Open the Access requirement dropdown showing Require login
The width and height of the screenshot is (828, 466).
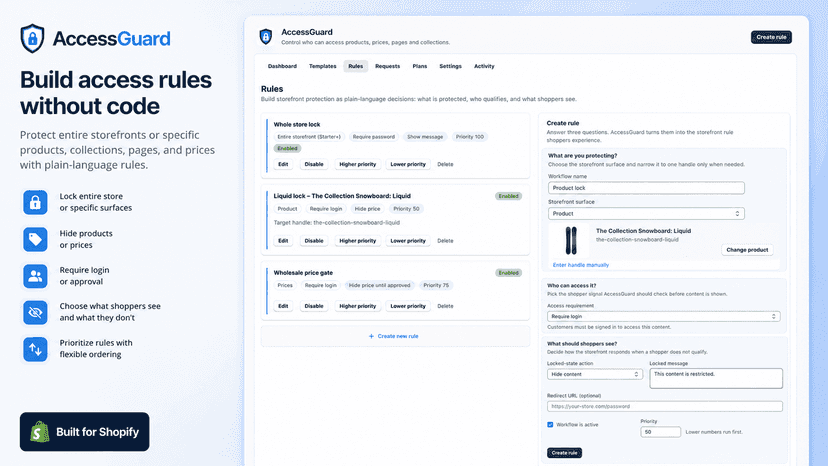(x=664, y=316)
